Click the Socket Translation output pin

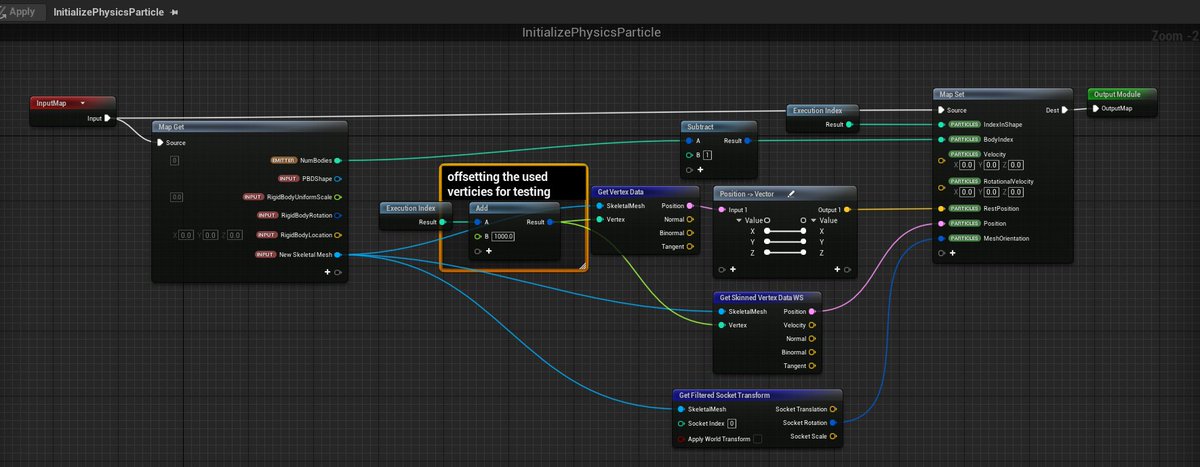coord(834,409)
